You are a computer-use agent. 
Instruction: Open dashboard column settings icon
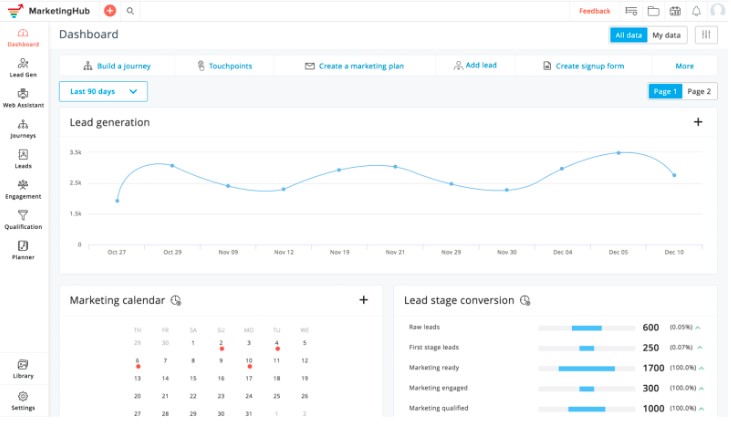tap(706, 35)
